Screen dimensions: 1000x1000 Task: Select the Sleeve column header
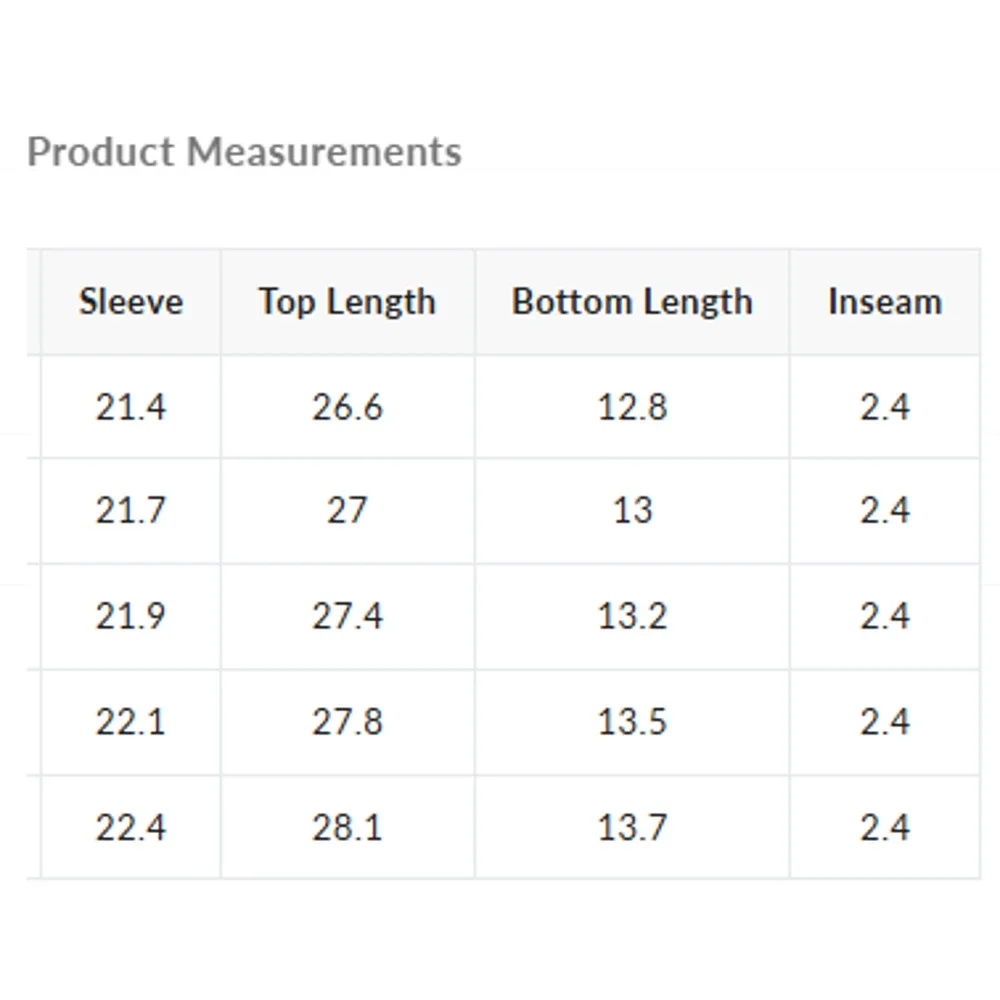131,302
